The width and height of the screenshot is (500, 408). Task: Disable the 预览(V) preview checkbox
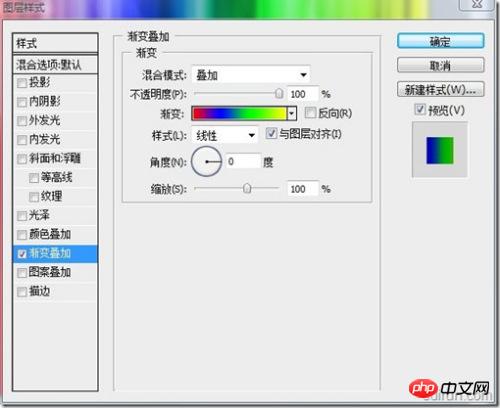pyautogui.click(x=420, y=109)
